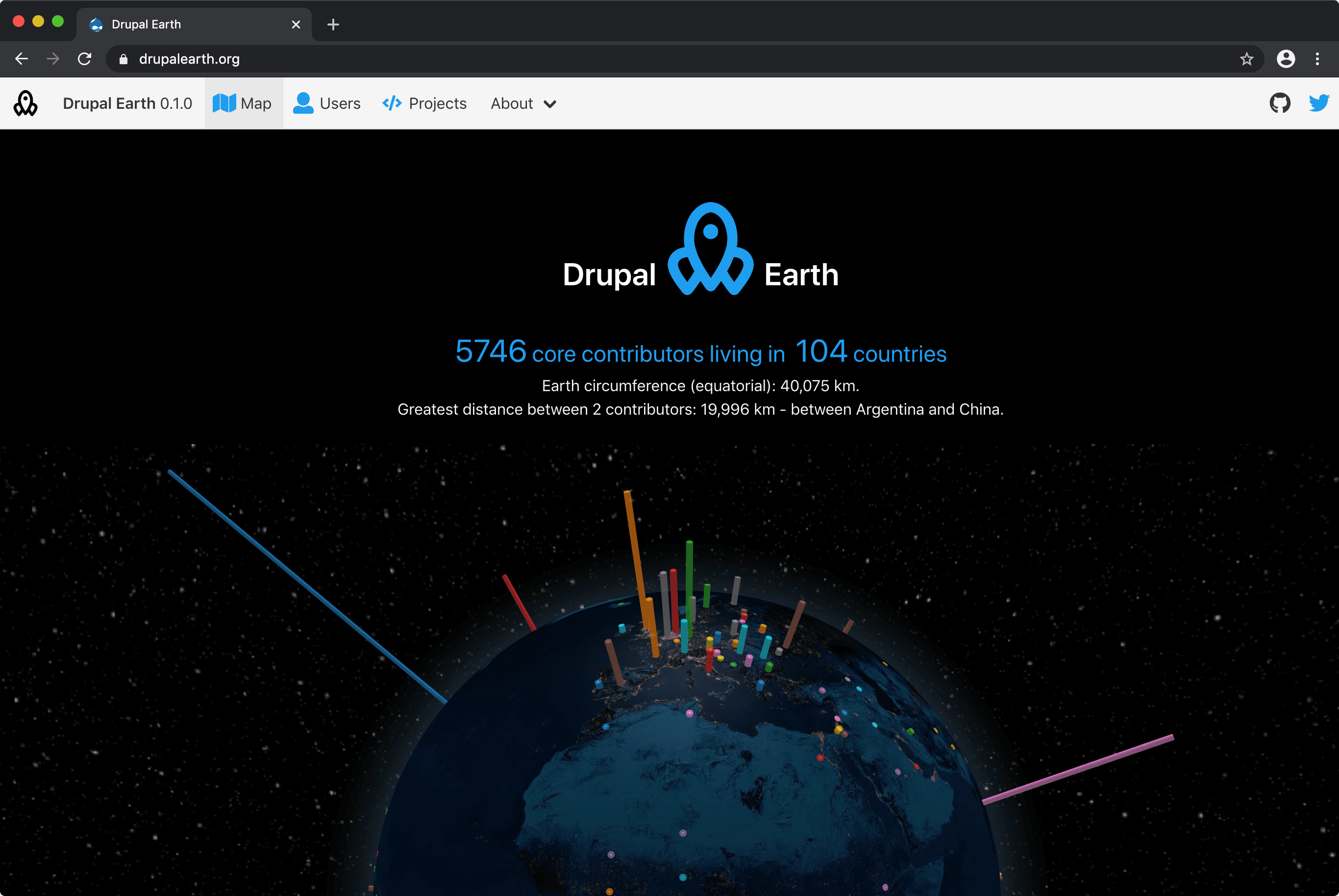Viewport: 1339px width, 896px height.
Task: Go back using the browser back arrow
Action: (x=22, y=59)
